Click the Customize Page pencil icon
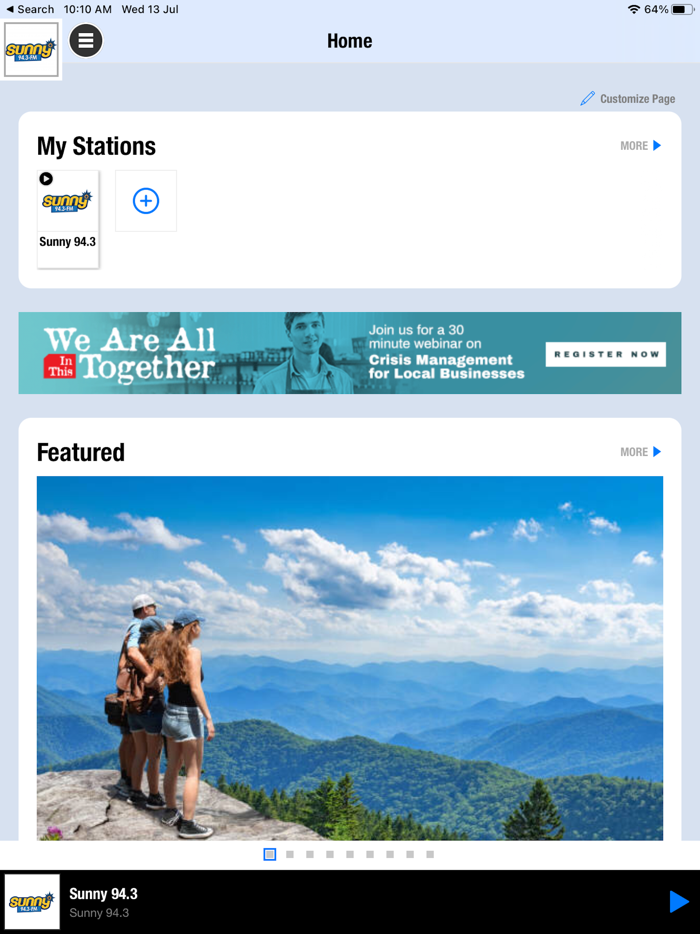Screen dimensions: 700x934 point(587,98)
